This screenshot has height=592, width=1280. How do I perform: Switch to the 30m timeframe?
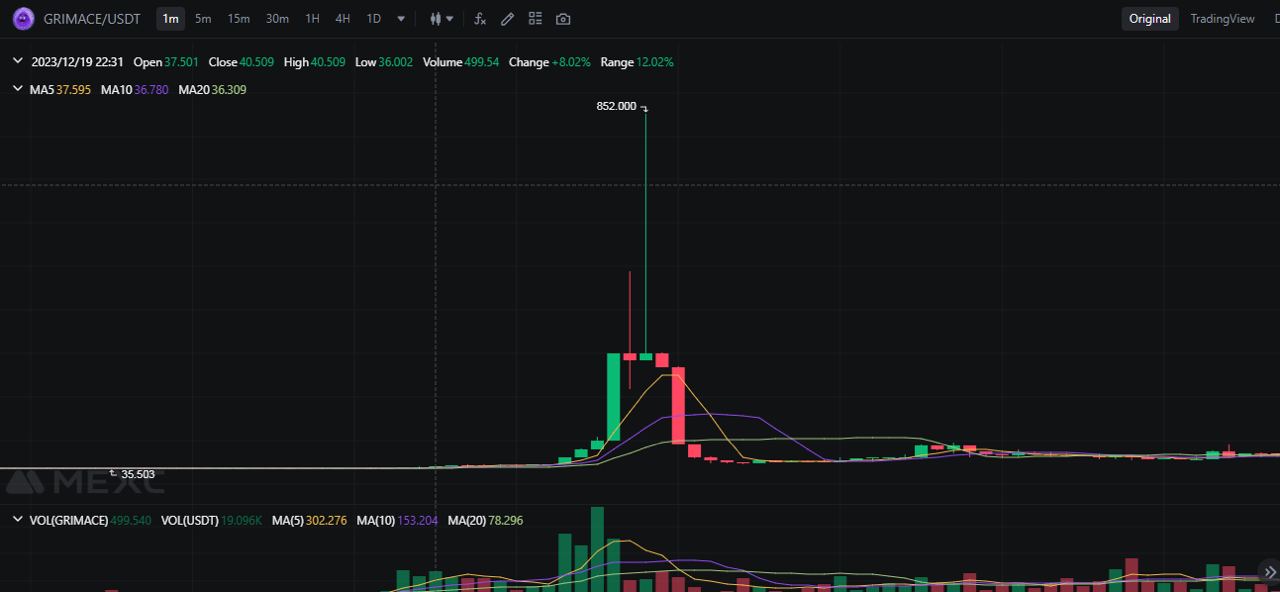point(277,19)
